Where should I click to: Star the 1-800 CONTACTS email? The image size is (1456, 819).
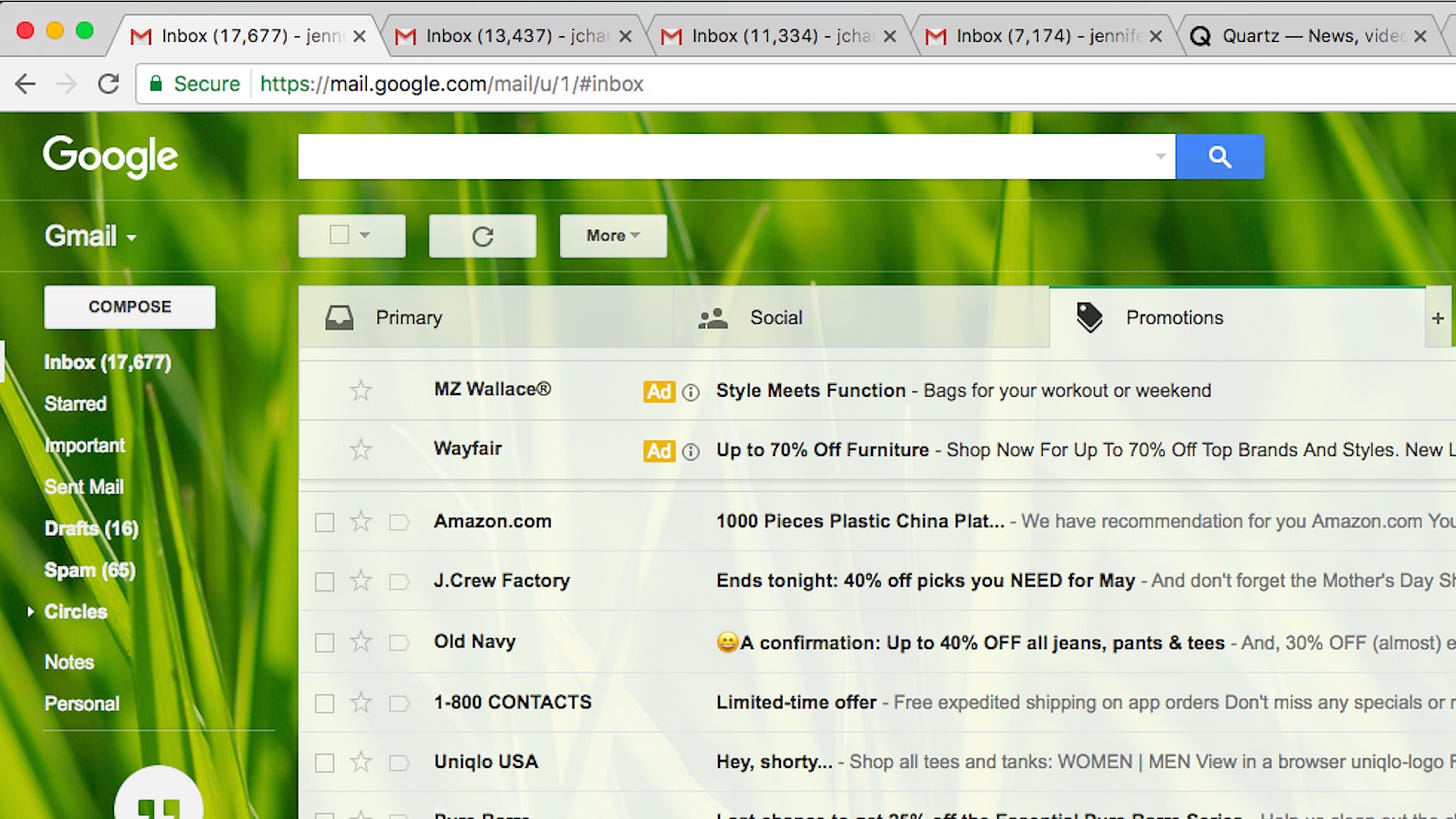click(x=361, y=703)
